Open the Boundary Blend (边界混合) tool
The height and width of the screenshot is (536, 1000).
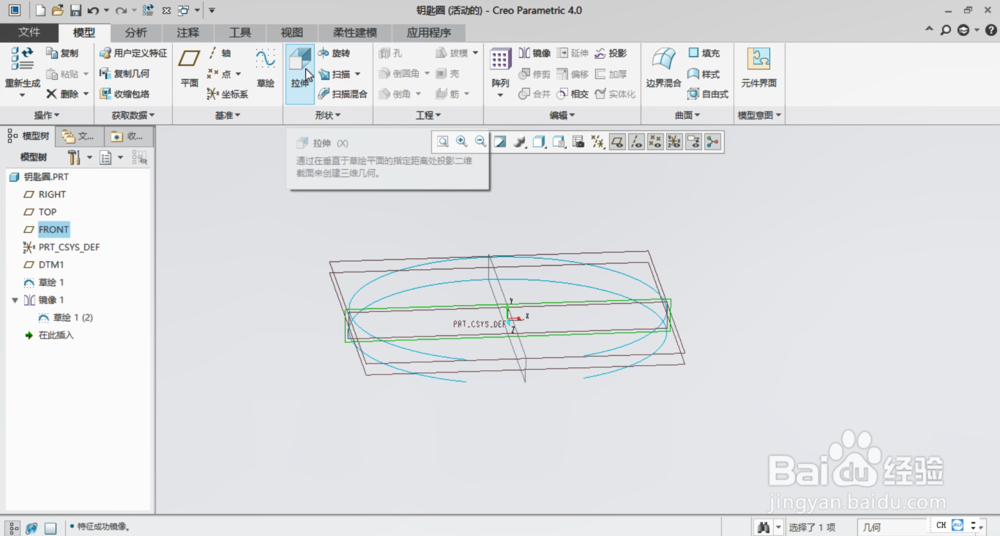(x=663, y=68)
